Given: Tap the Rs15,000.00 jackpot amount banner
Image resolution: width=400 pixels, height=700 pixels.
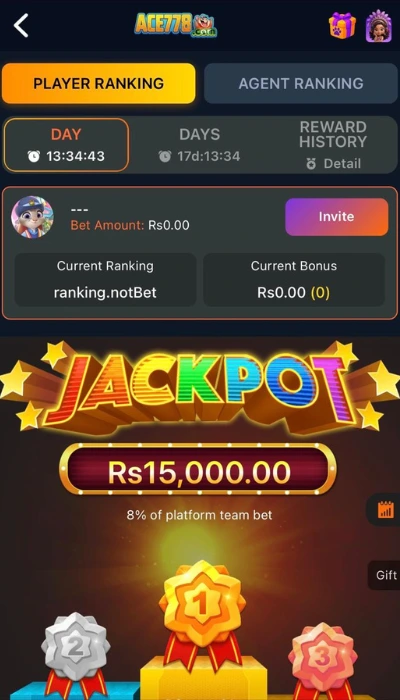Looking at the screenshot, I should pyautogui.click(x=198, y=469).
